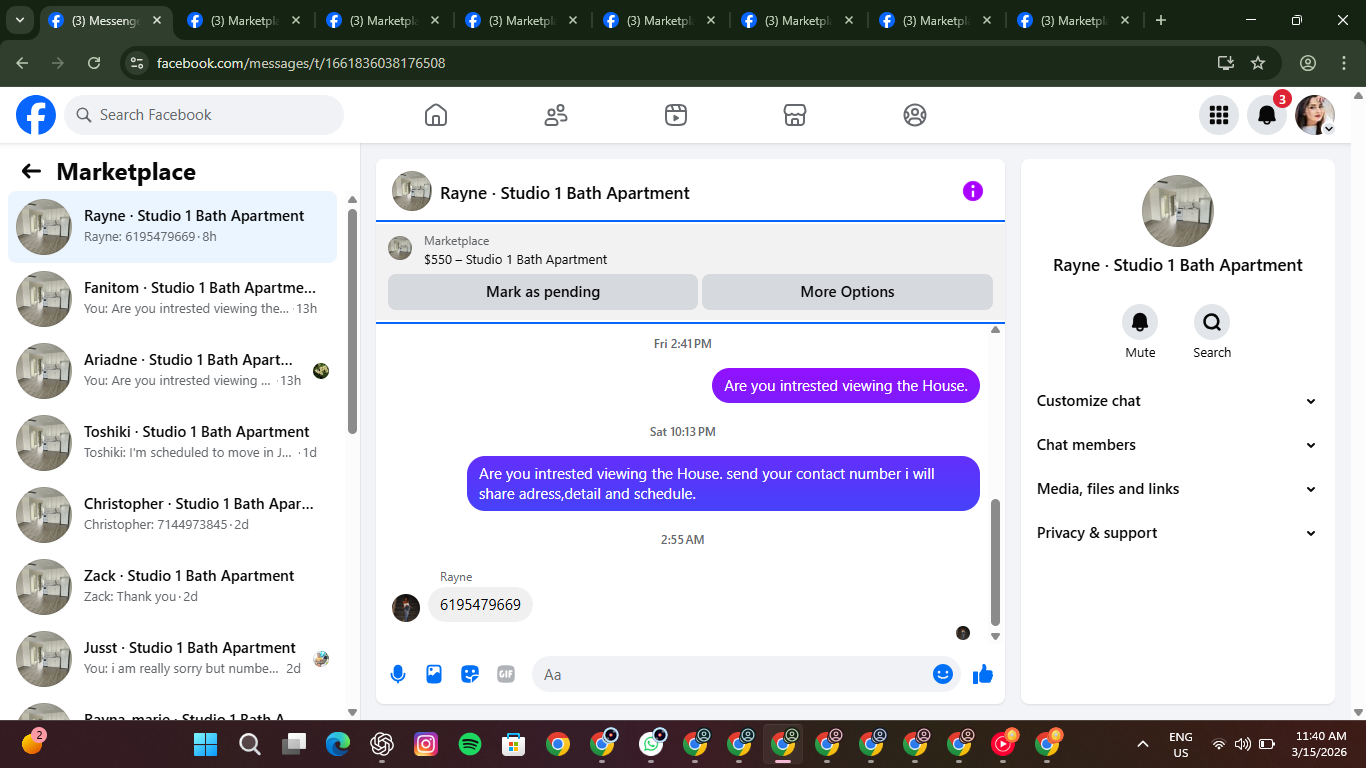Reload the page in browser toolbar
1366x768 pixels.
click(x=94, y=63)
